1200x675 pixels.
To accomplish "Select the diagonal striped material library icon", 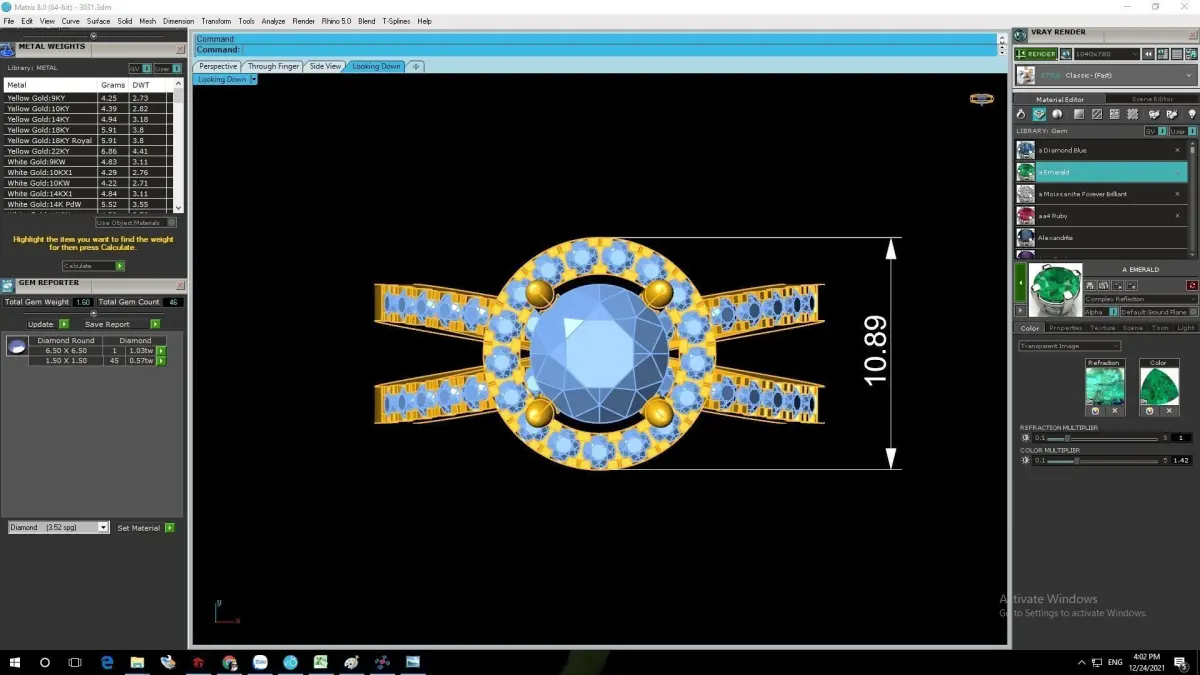I will pos(1097,114).
